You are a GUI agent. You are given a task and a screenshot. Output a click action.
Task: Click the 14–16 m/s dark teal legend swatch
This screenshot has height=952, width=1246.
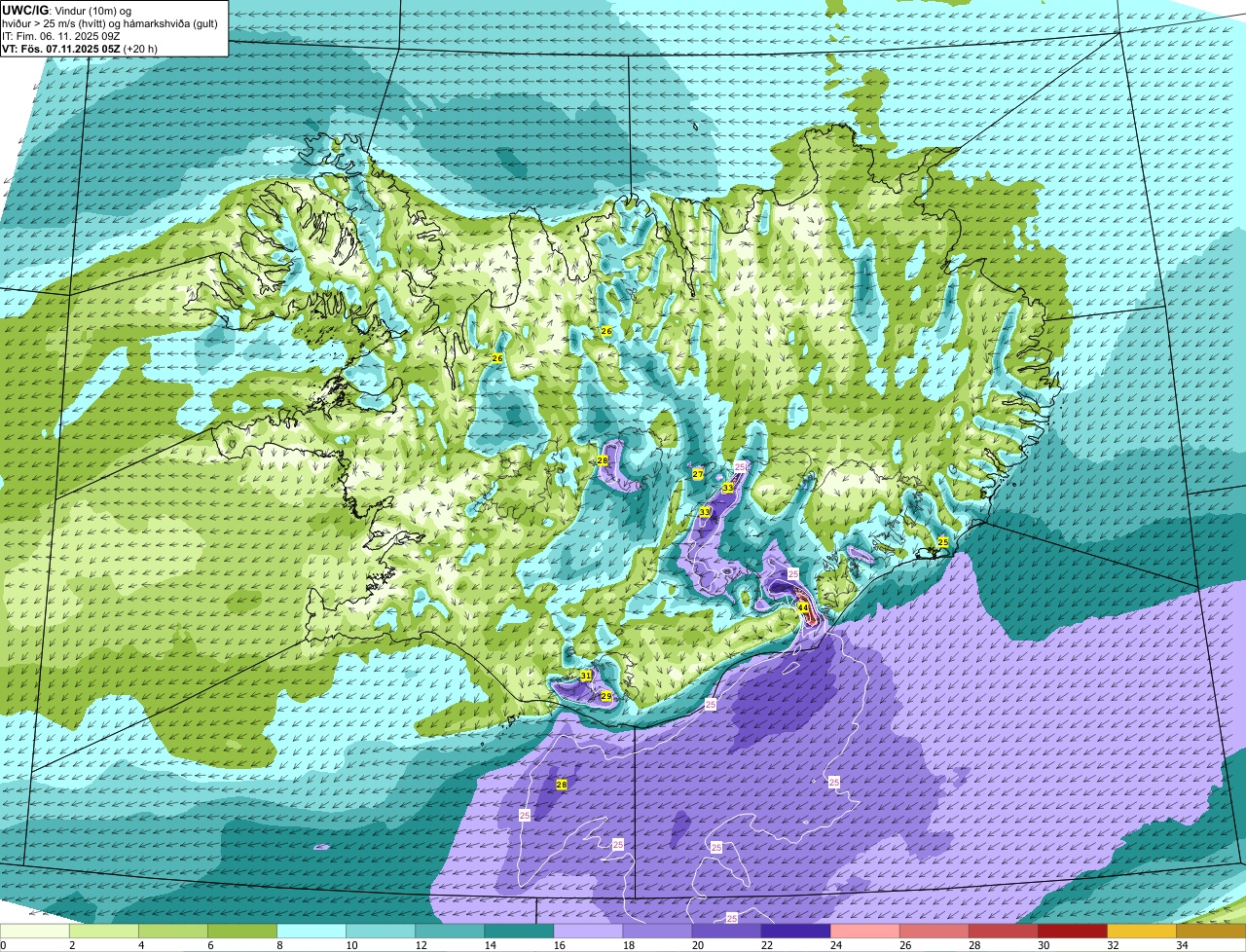519,932
